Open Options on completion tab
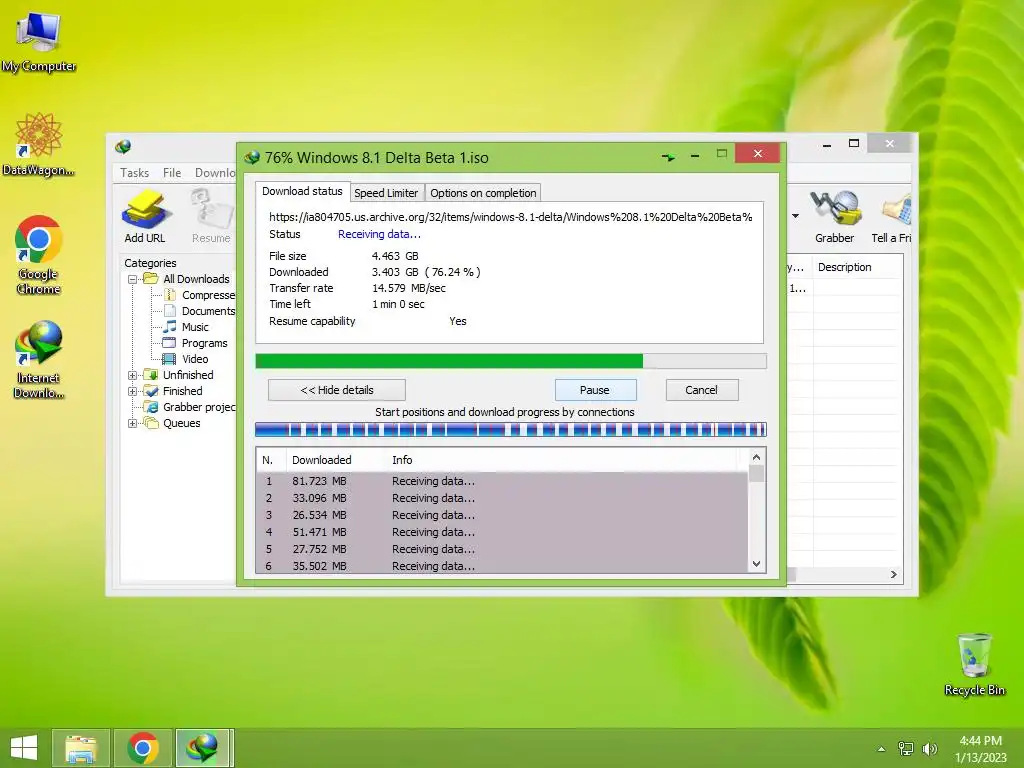Viewport: 1024px width, 768px height. point(483,193)
